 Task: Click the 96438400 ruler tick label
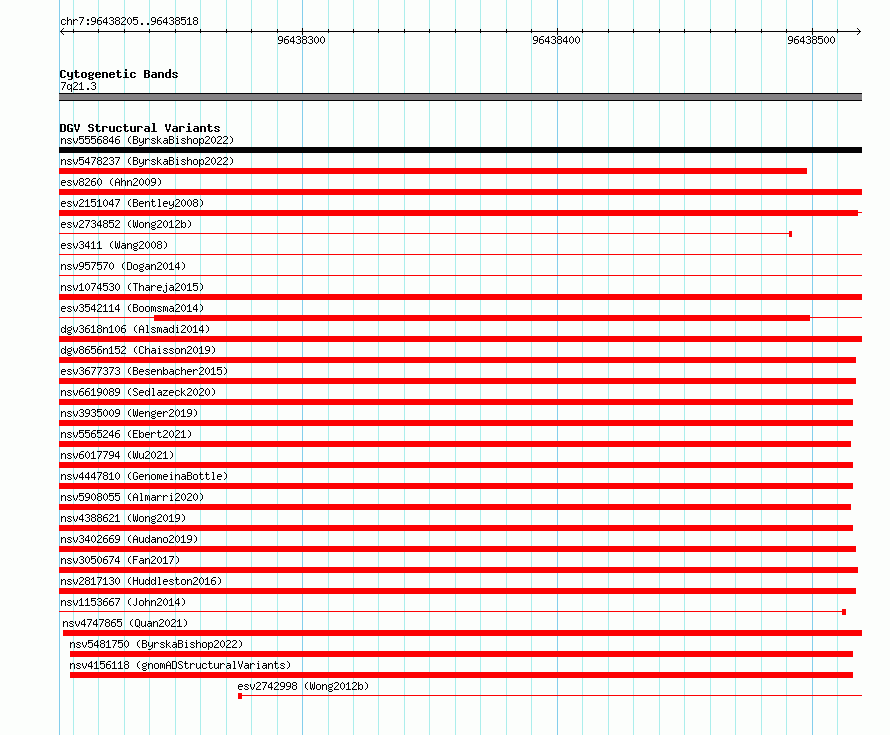pos(556,40)
